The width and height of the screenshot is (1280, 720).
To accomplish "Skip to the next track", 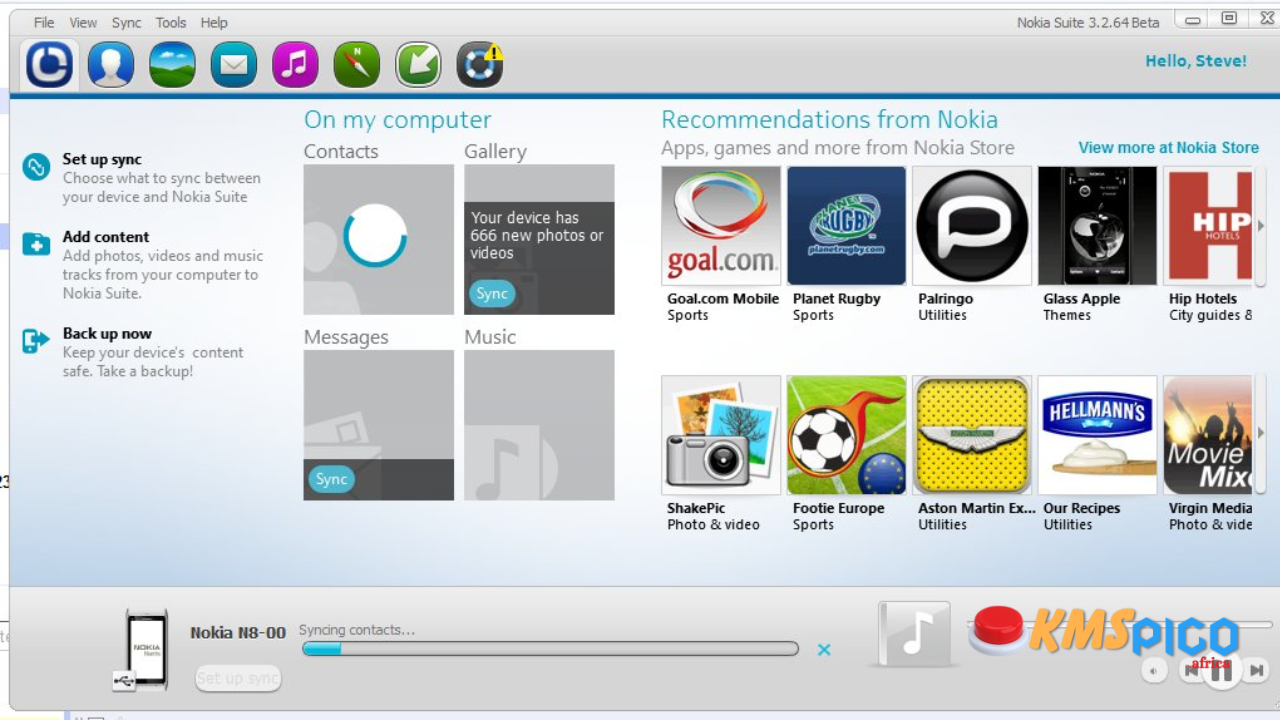I will coord(1257,670).
